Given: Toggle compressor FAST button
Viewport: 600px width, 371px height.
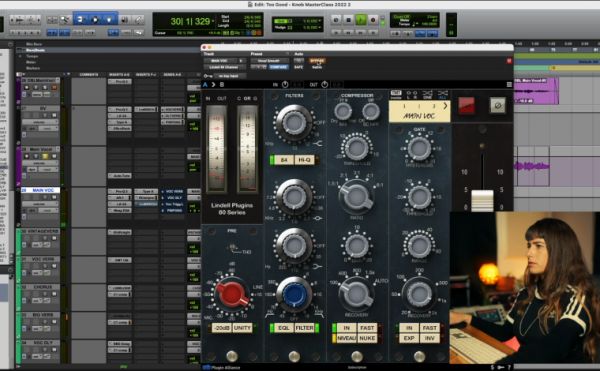Looking at the screenshot, I should 367,328.
